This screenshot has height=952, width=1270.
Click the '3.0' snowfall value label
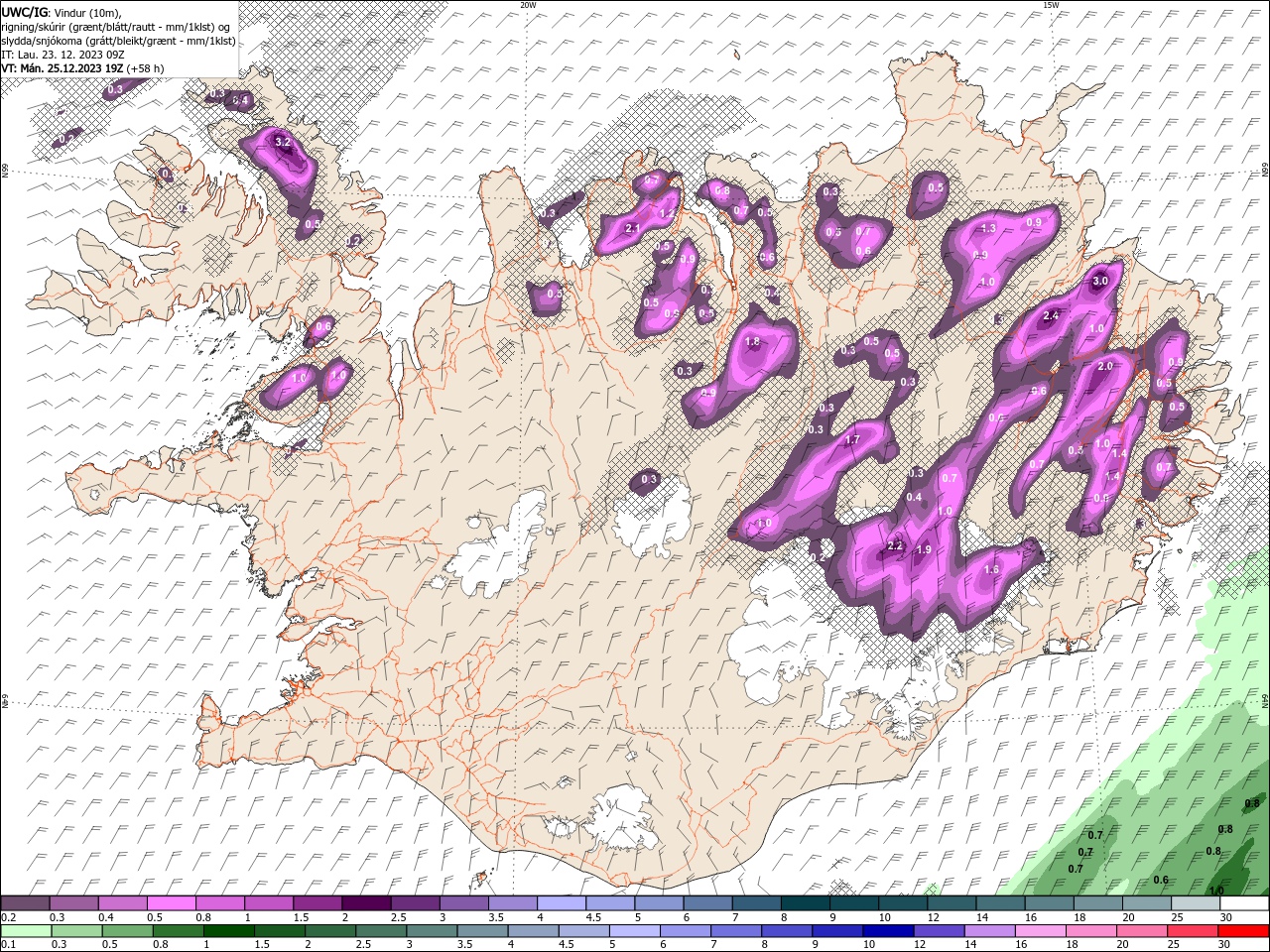pos(1099,281)
